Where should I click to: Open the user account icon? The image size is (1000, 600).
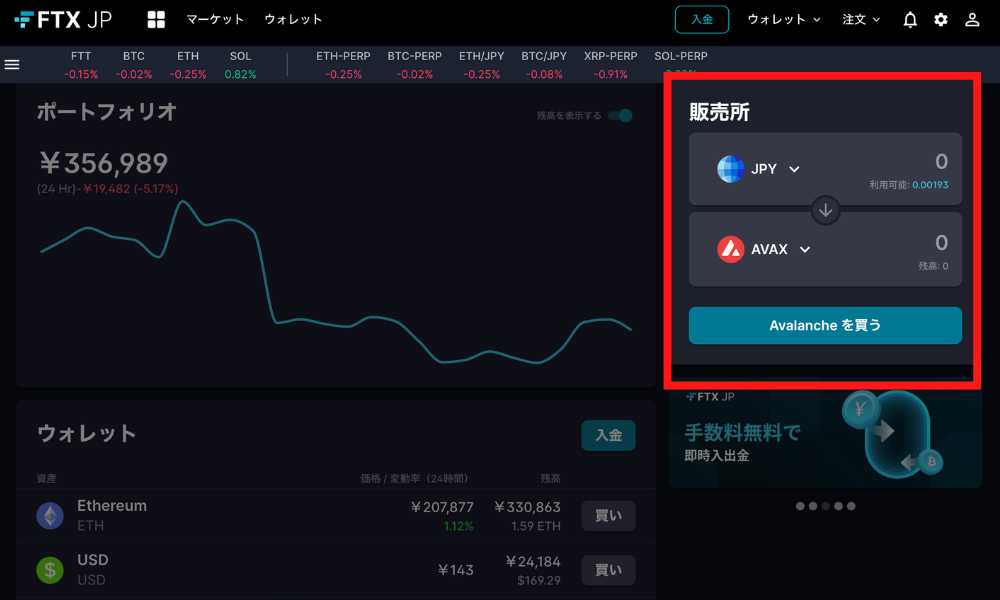[x=972, y=20]
